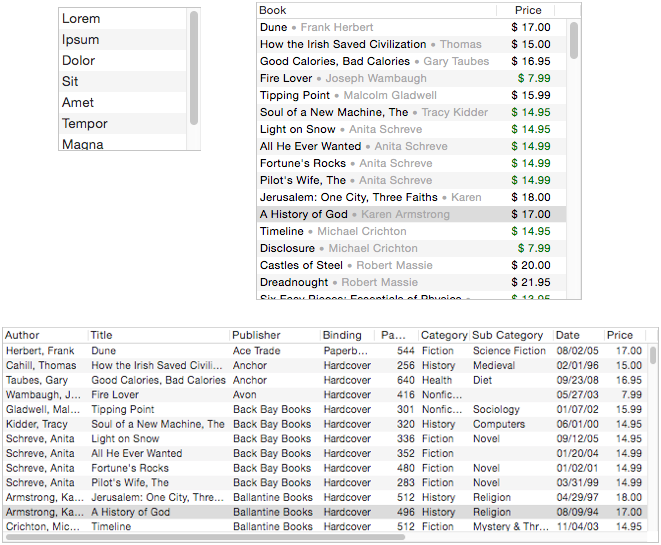Click the 09/23/08 date cell
Screen dimensions: 661x545
point(577,380)
